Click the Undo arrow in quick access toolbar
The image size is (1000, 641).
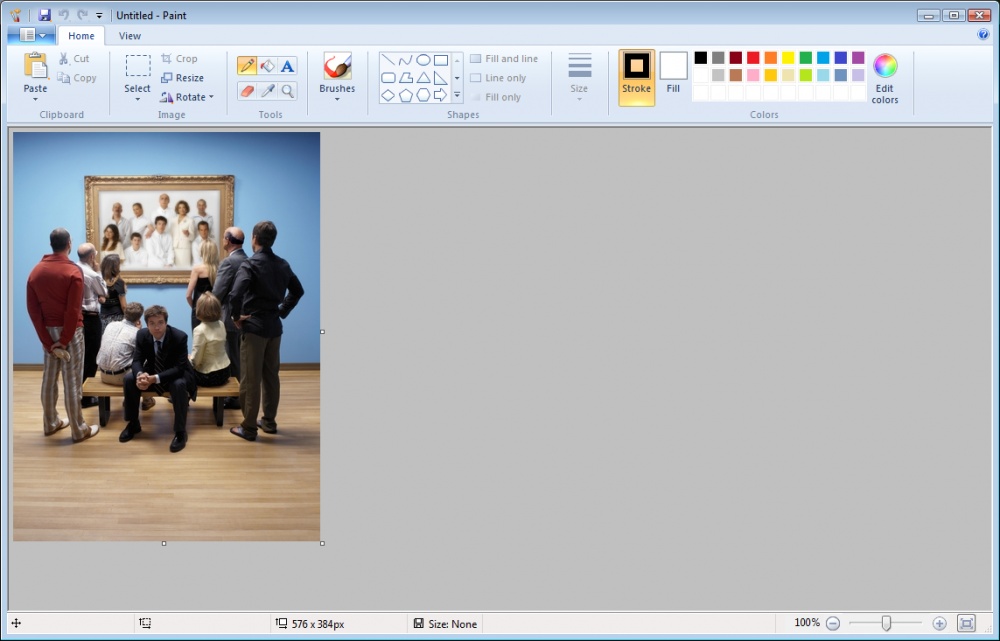click(64, 15)
